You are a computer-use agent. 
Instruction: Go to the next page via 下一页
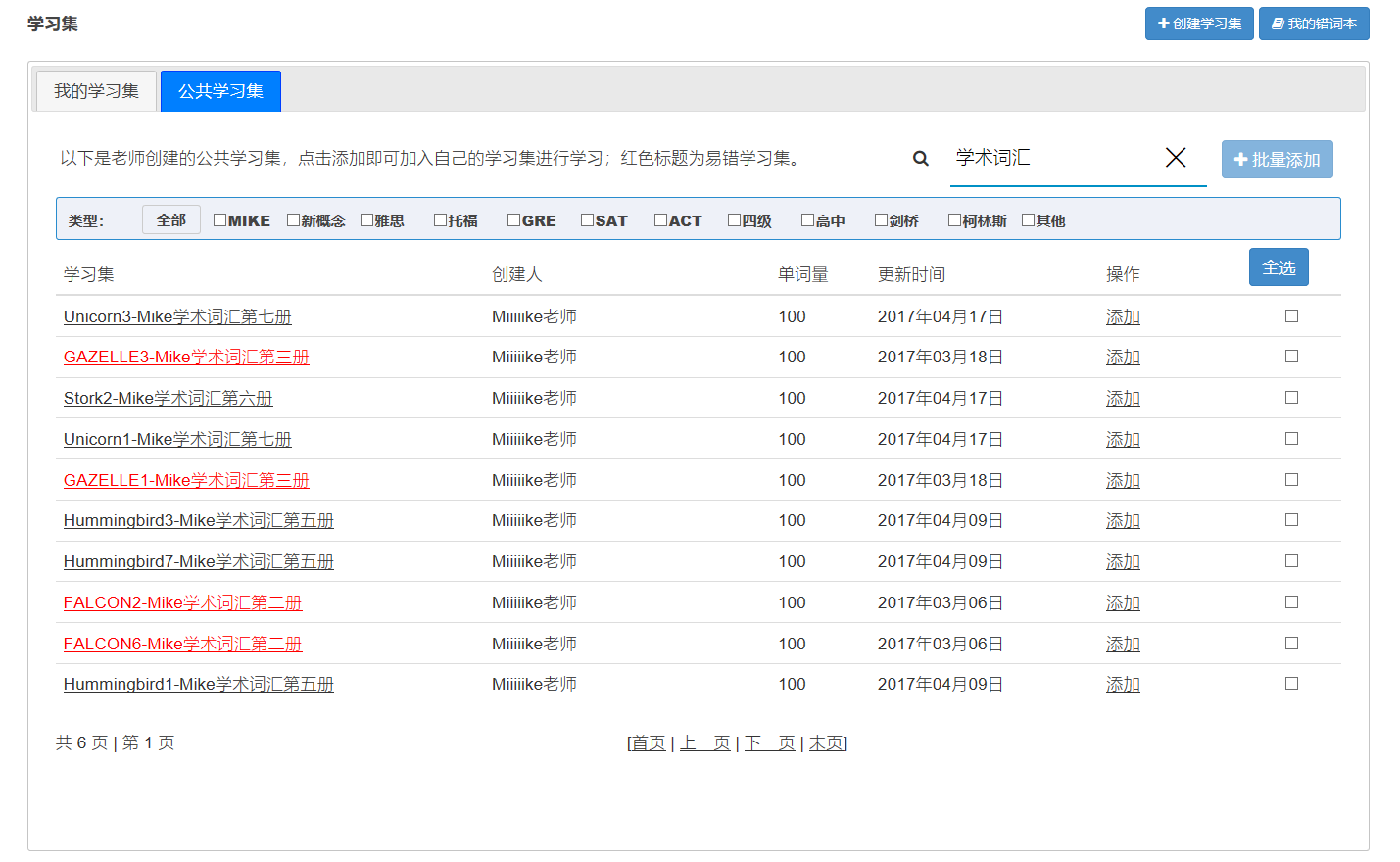click(x=769, y=743)
